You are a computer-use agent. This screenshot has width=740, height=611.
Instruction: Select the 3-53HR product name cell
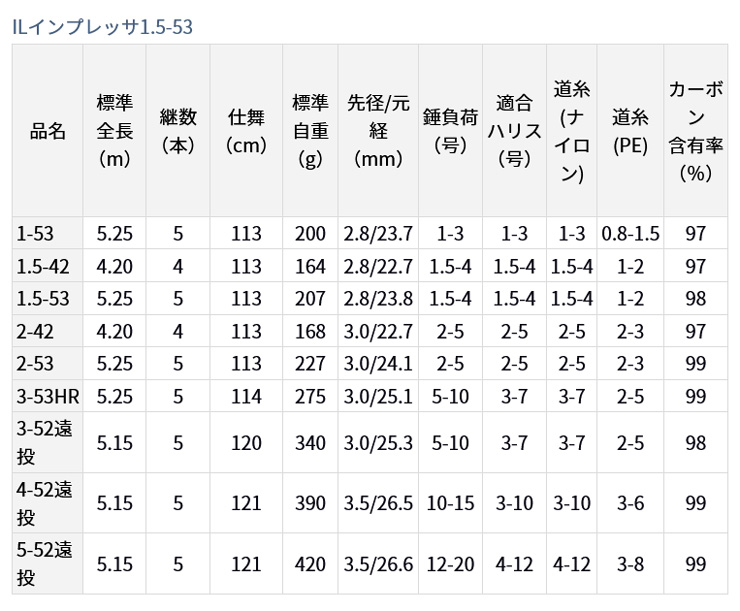[47, 397]
